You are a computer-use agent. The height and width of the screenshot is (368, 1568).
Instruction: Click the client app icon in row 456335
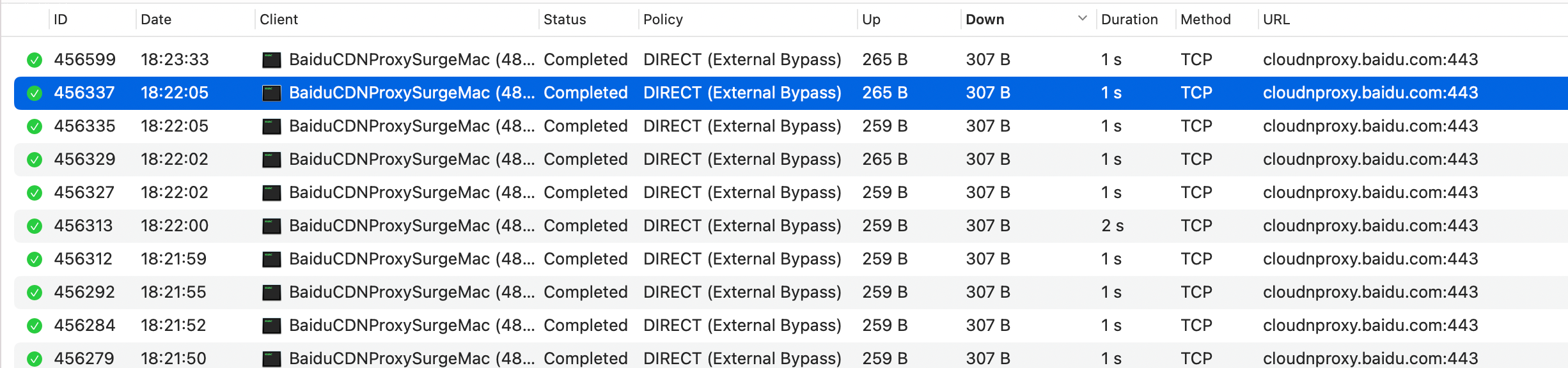(x=272, y=126)
